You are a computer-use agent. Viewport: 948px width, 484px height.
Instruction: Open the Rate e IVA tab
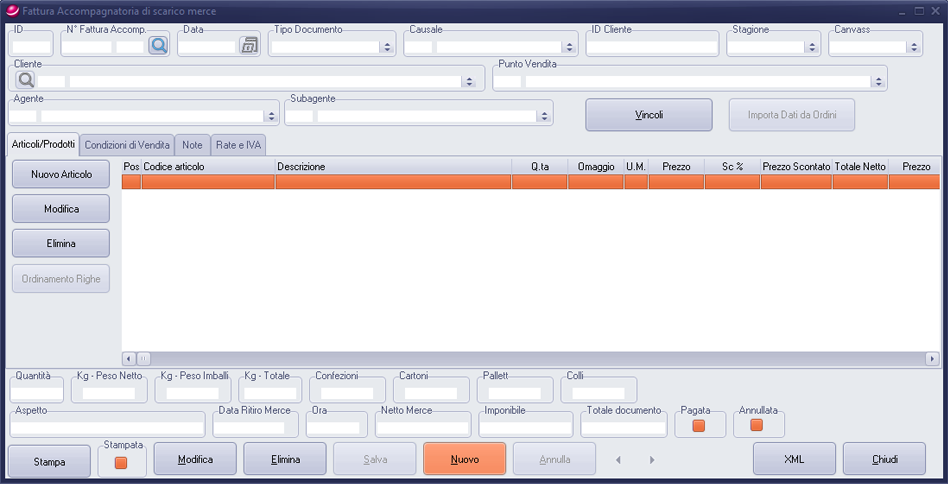pyautogui.click(x=238, y=145)
